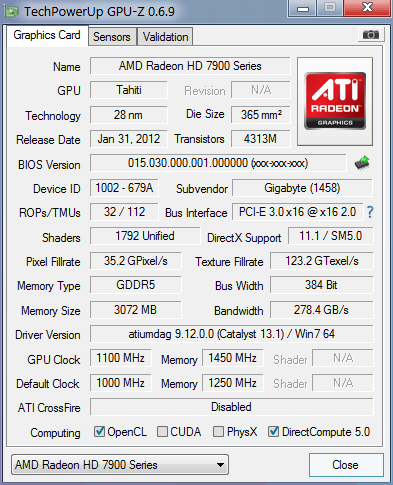The height and width of the screenshot is (485, 393).
Task: Toggle the DirectCompute 5.0 checkbox
Action: 273,431
